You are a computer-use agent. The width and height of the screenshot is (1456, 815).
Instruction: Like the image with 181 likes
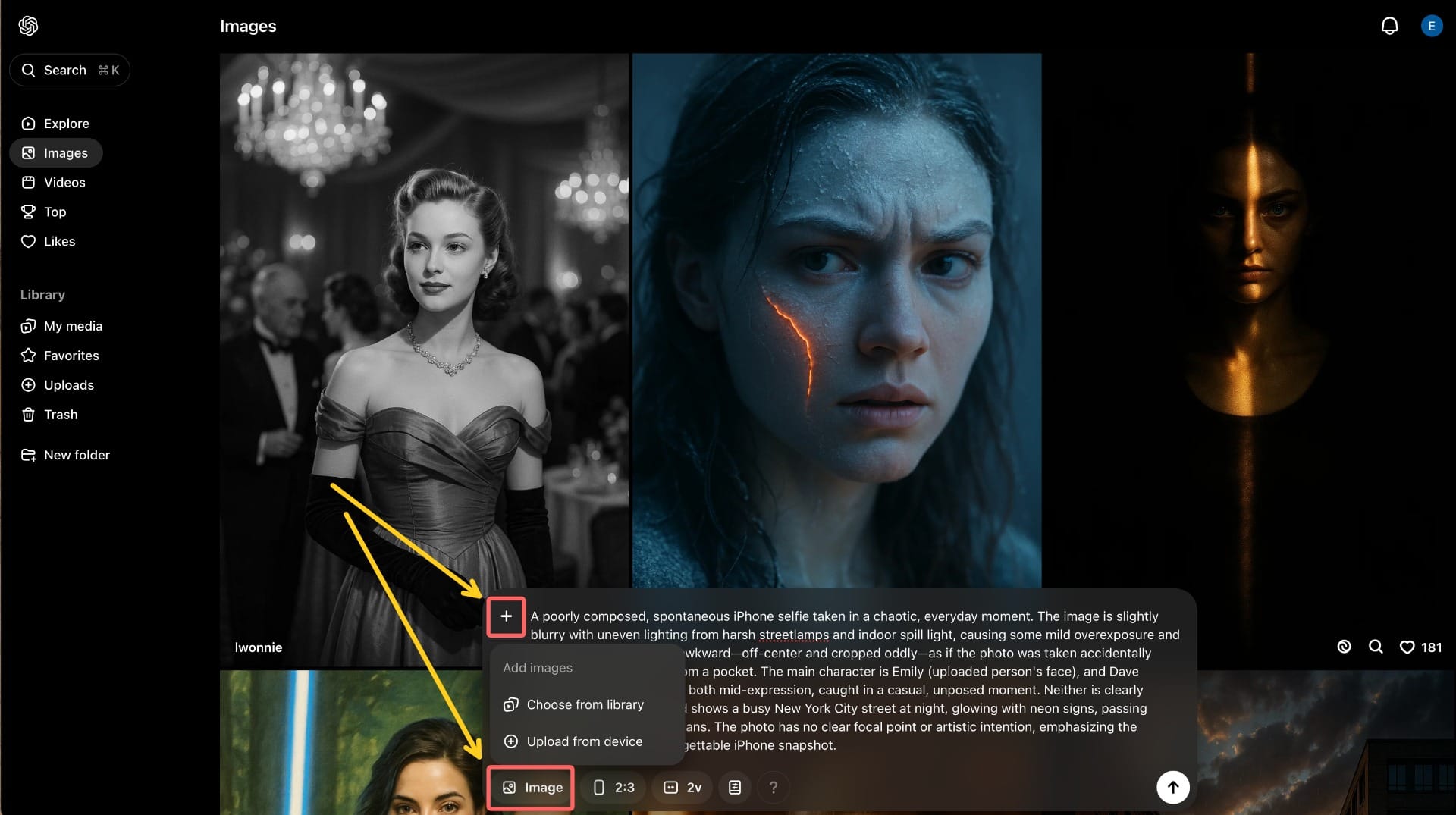tap(1407, 647)
